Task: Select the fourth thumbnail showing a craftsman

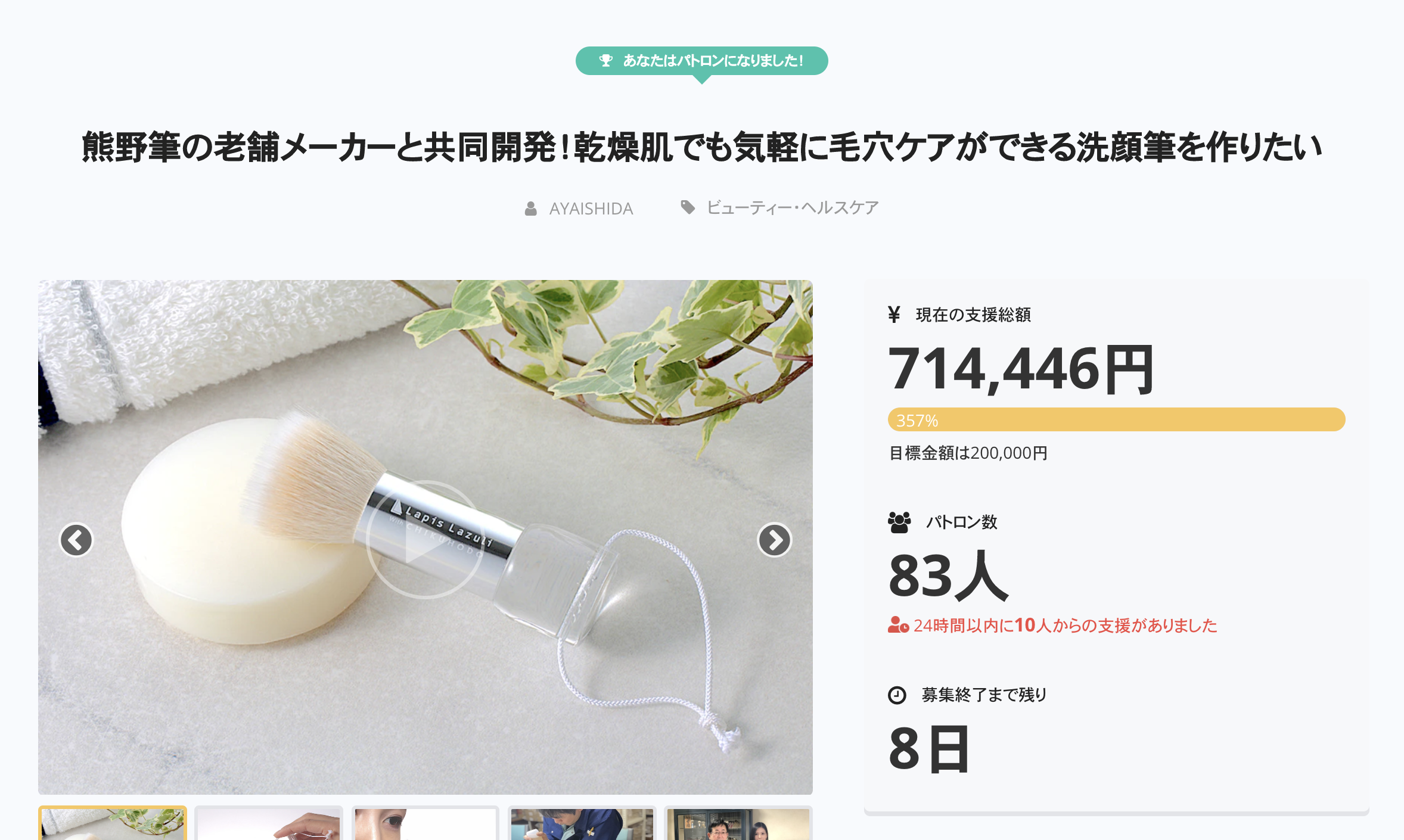Action: 582,823
